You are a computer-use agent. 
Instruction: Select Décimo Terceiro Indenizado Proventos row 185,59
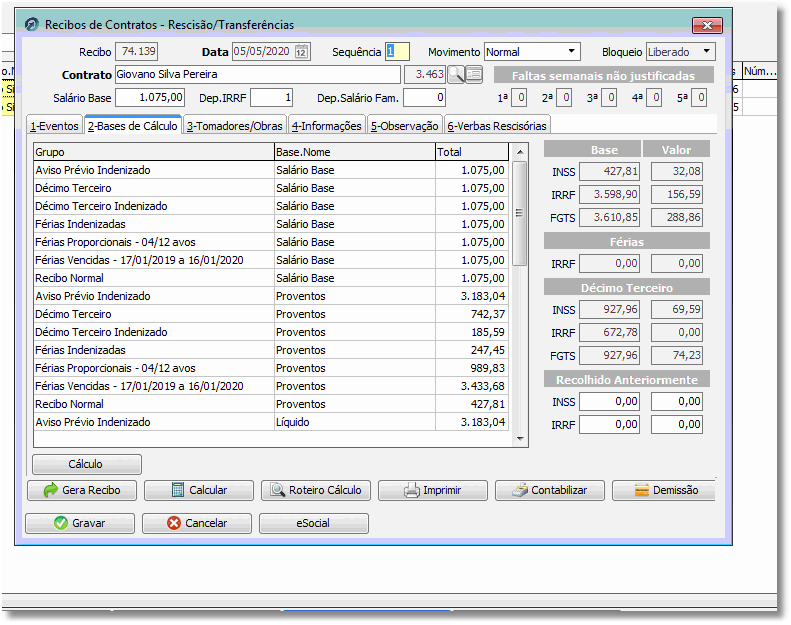point(271,332)
